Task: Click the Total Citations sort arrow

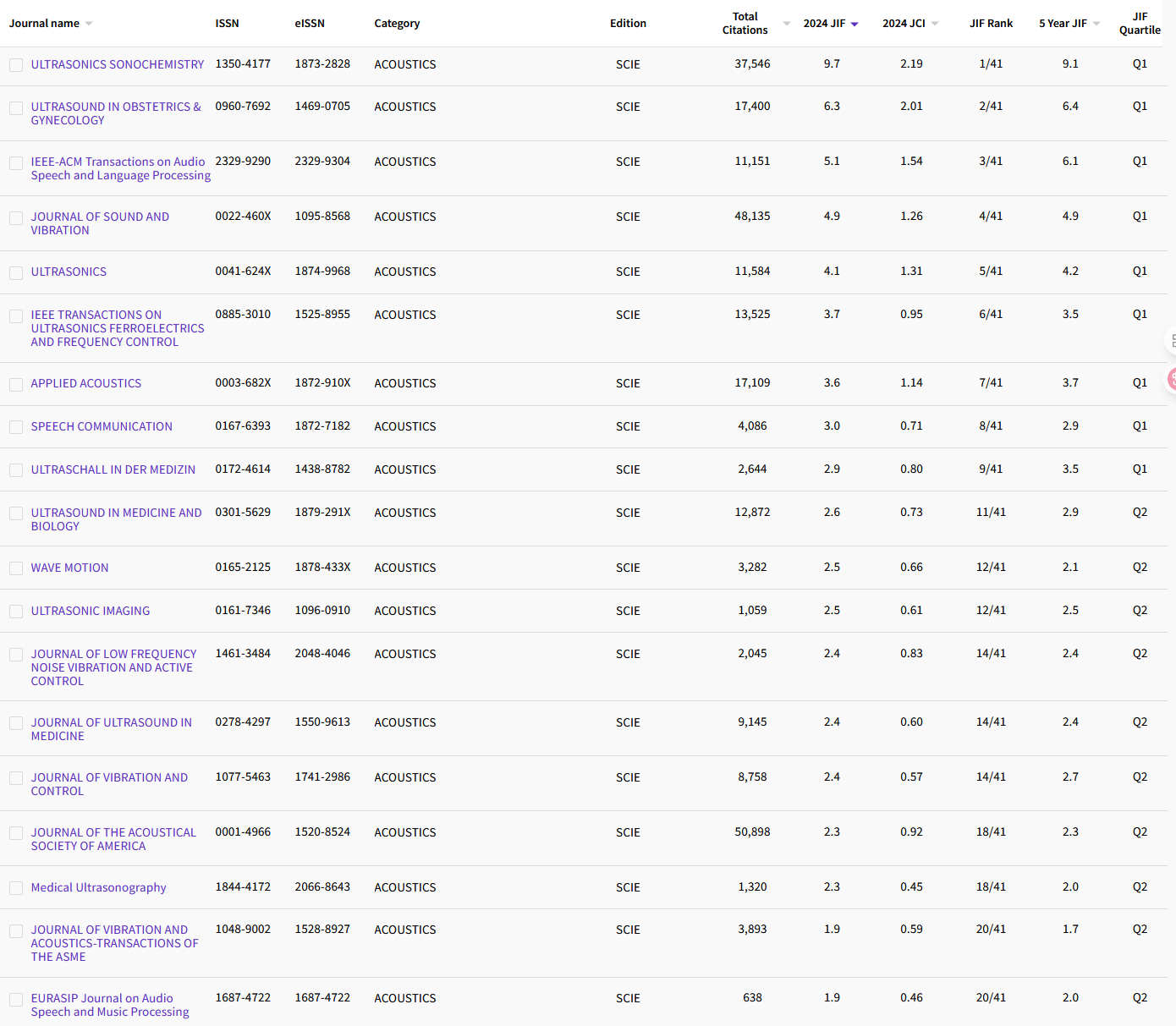Action: (x=787, y=24)
